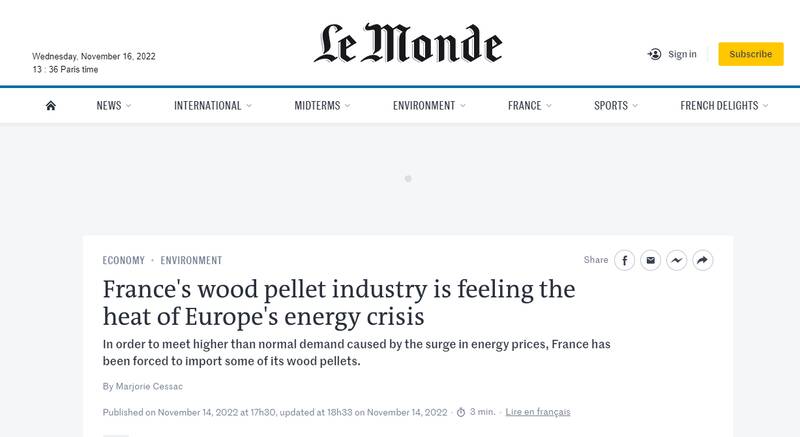This screenshot has height=437, width=800.
Task: Open the Sports menu item
Action: (x=611, y=106)
